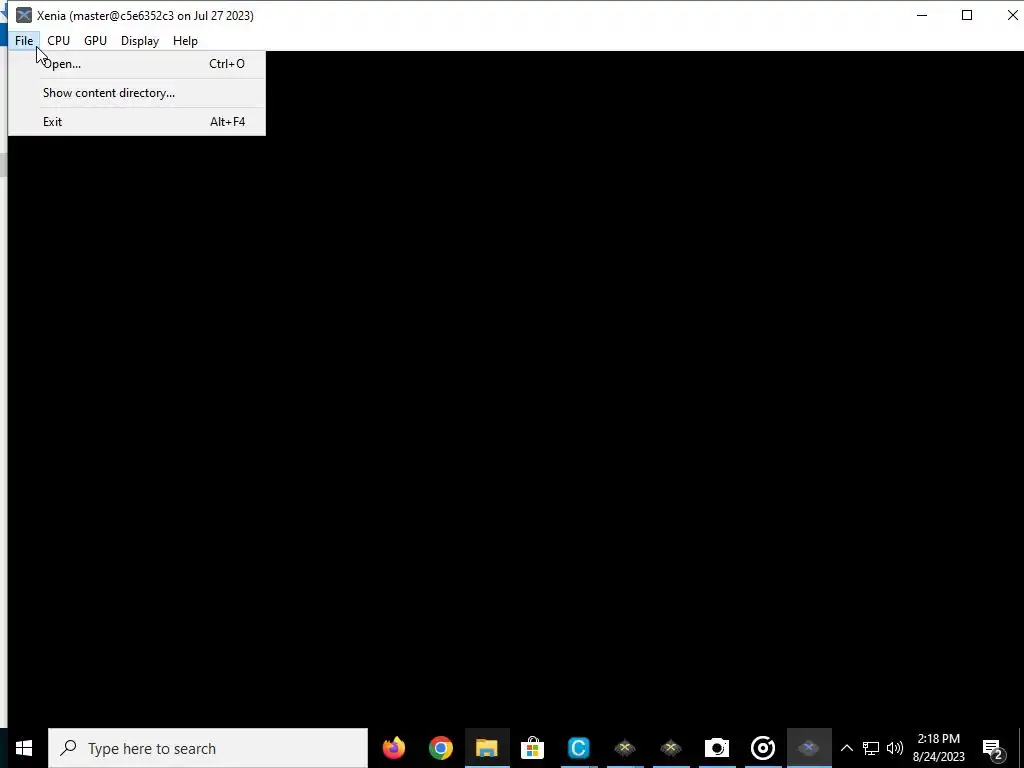
Task: Open the notification center icon
Action: 993,748
